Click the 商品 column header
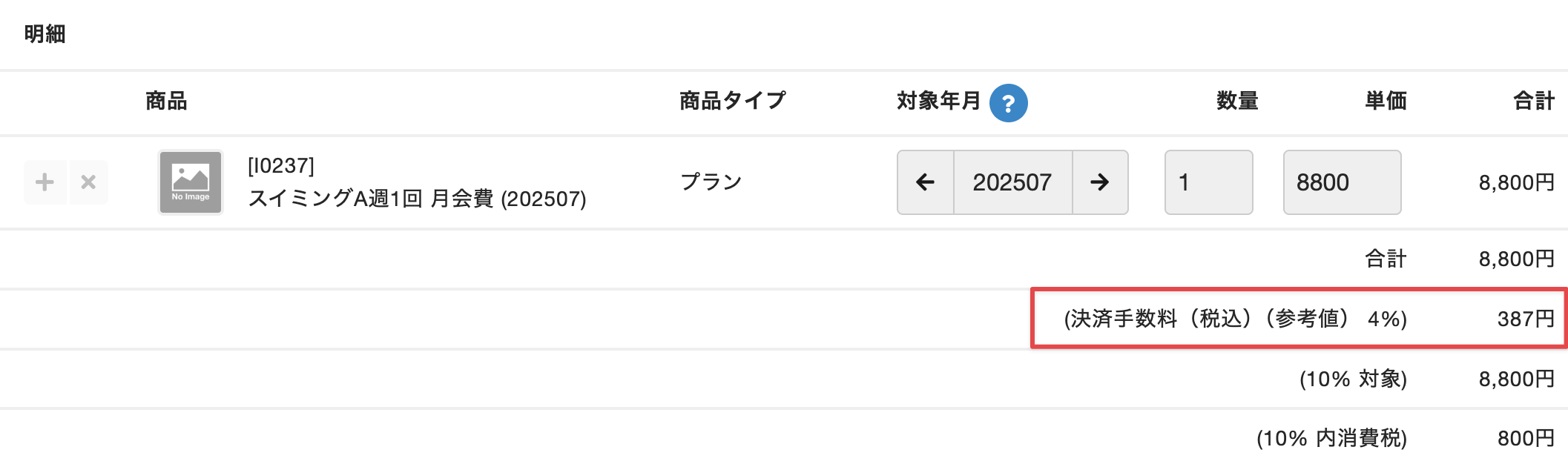Screen dimensions: 1568x467 pyautogui.click(x=166, y=101)
